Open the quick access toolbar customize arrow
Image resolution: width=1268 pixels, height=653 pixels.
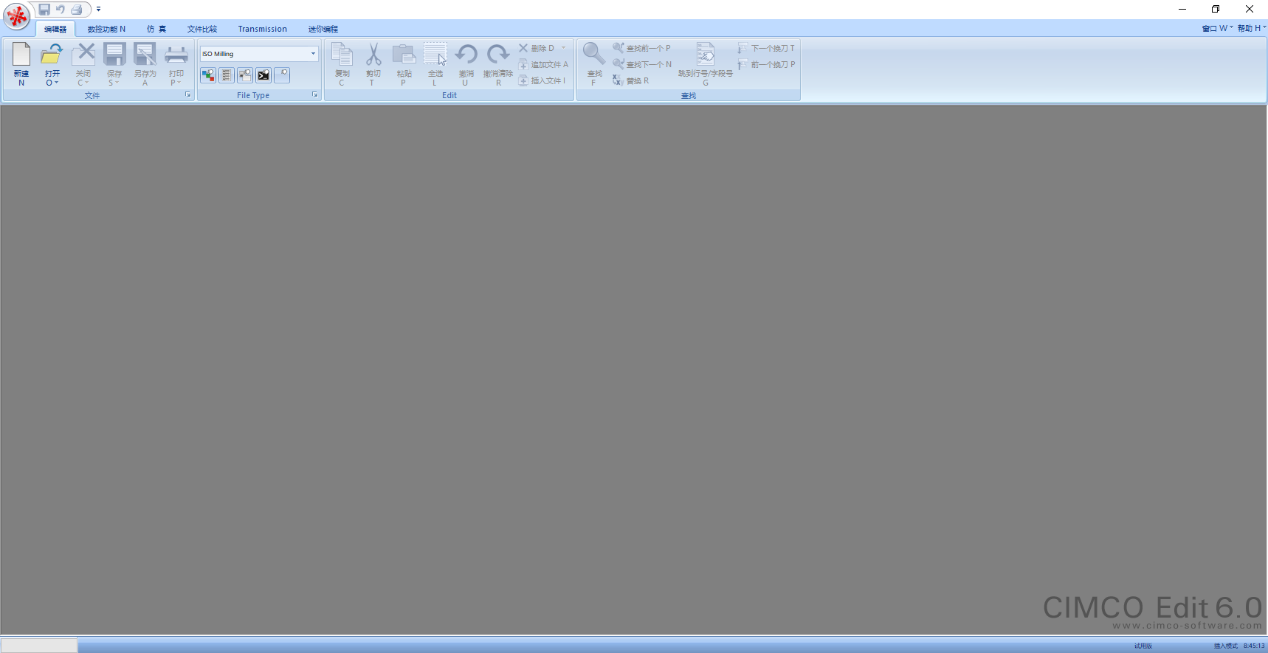[x=99, y=9]
